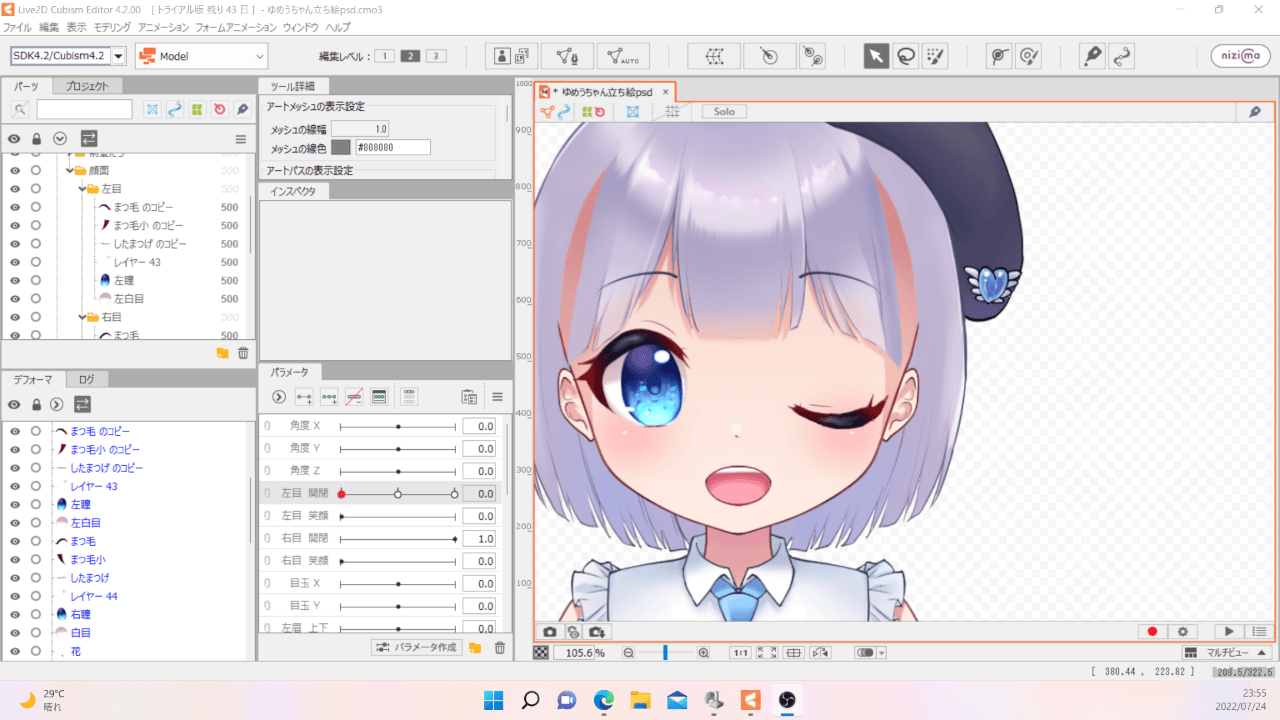The width and height of the screenshot is (1280, 720).
Task: Select the lasso selection tool
Action: tap(905, 56)
